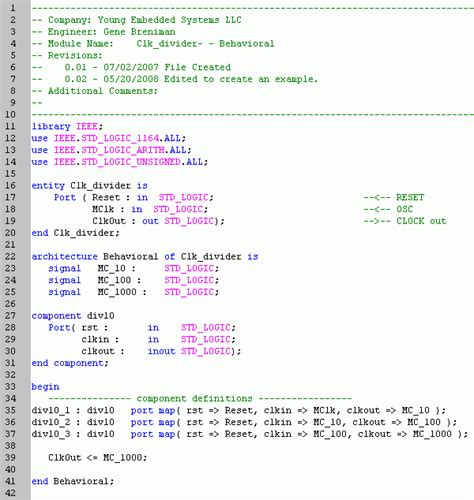The image size is (474, 500).
Task: Click 'component div10' declaration on line 27
Action: tap(73, 316)
